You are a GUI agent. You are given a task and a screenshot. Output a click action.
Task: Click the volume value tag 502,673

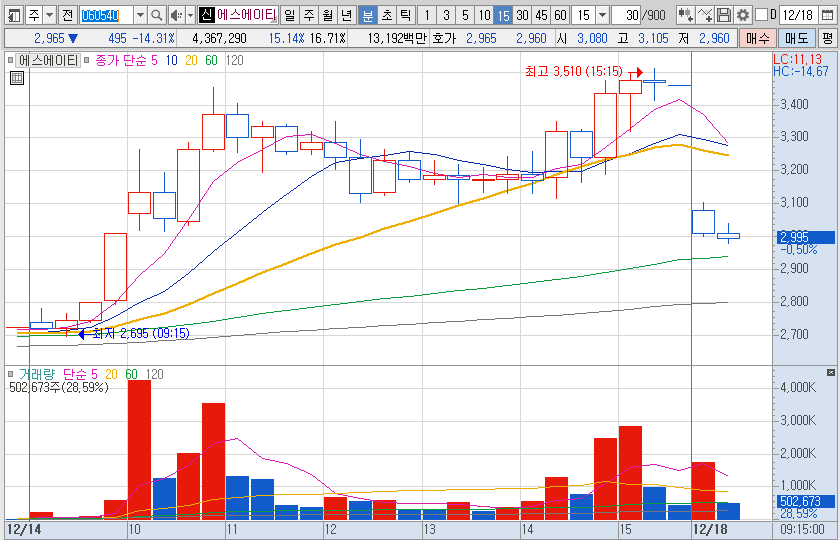806,502
